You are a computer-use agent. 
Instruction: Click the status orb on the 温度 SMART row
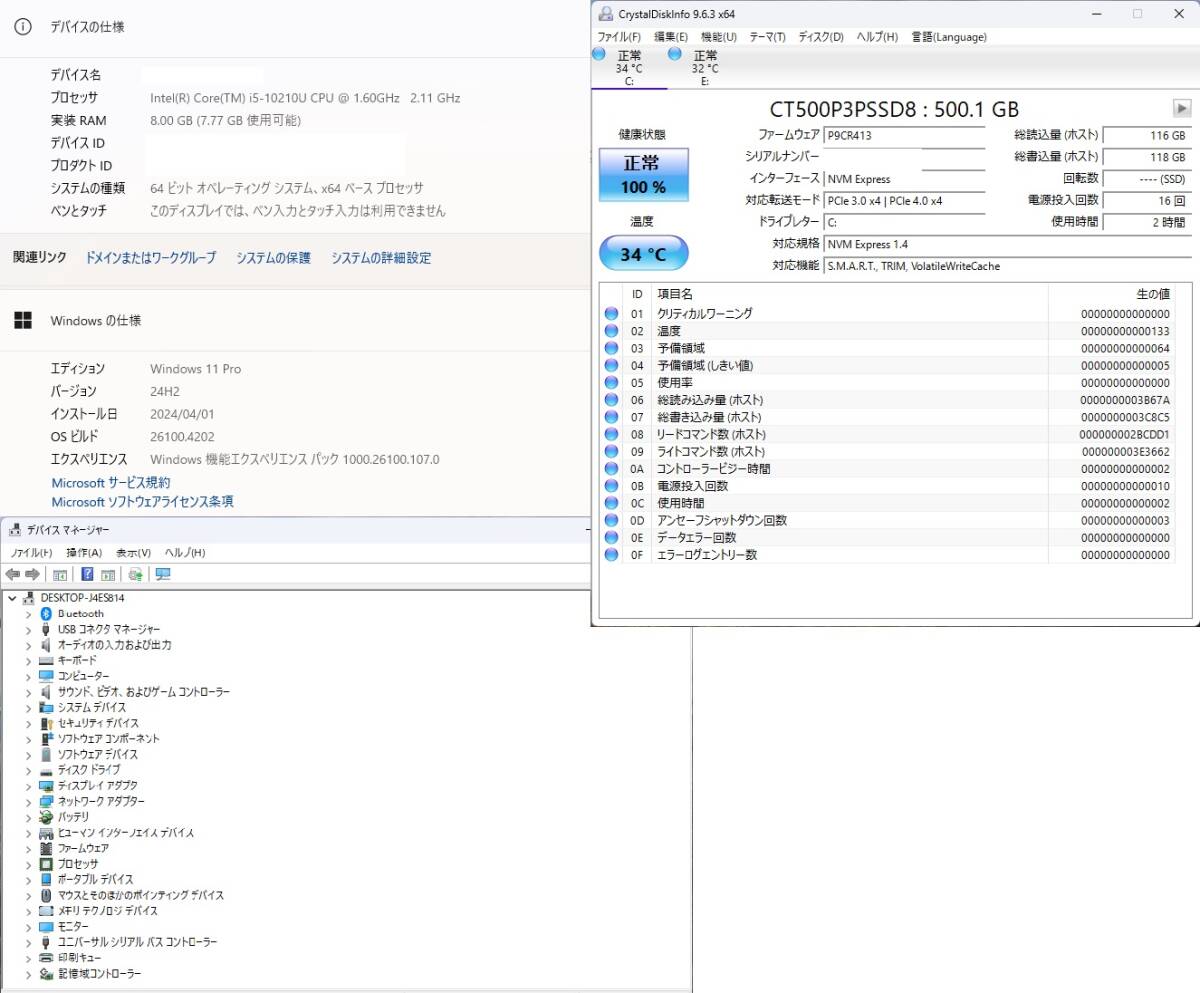[x=611, y=331]
